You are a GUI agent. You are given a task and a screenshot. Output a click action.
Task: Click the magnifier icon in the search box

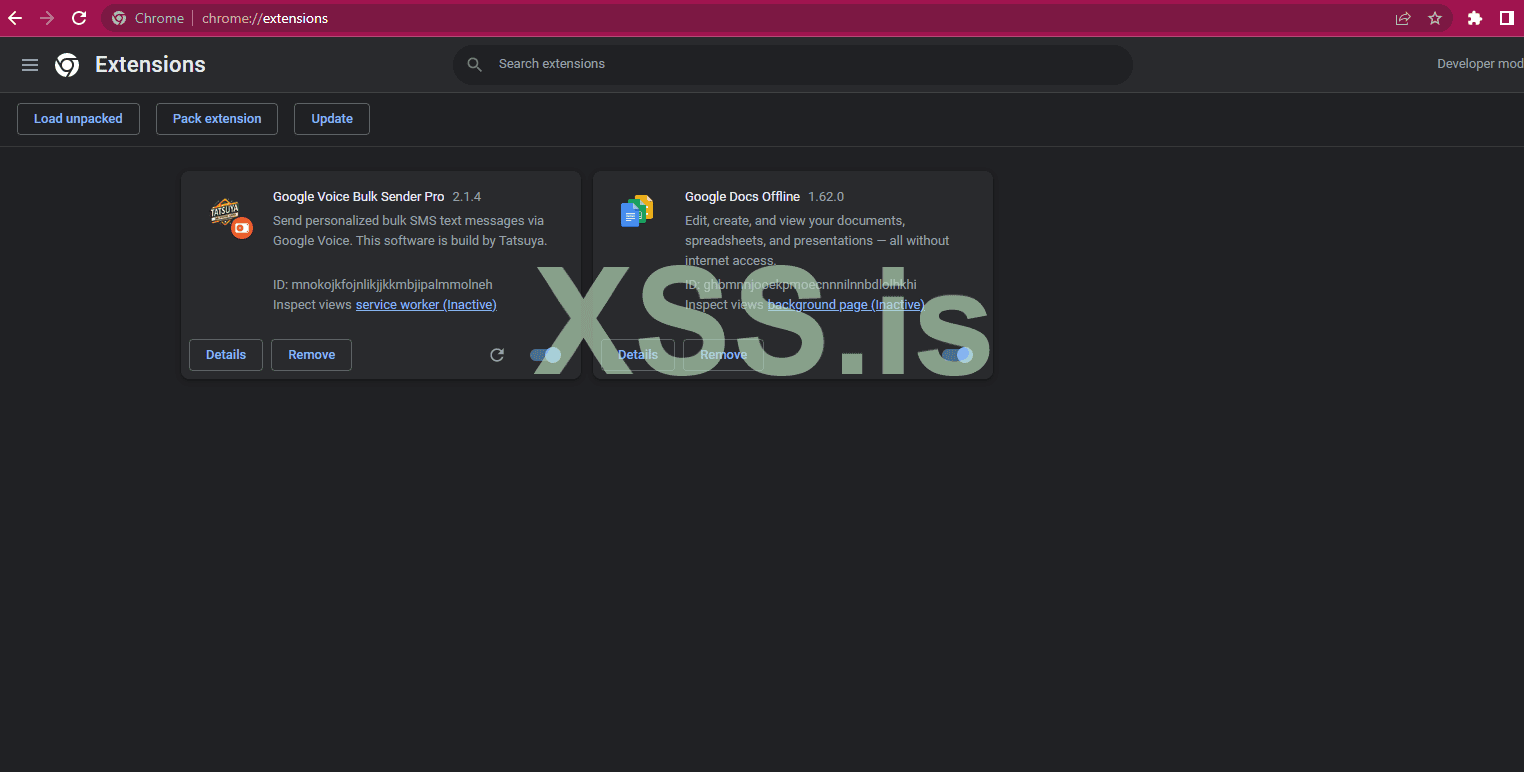click(x=475, y=64)
